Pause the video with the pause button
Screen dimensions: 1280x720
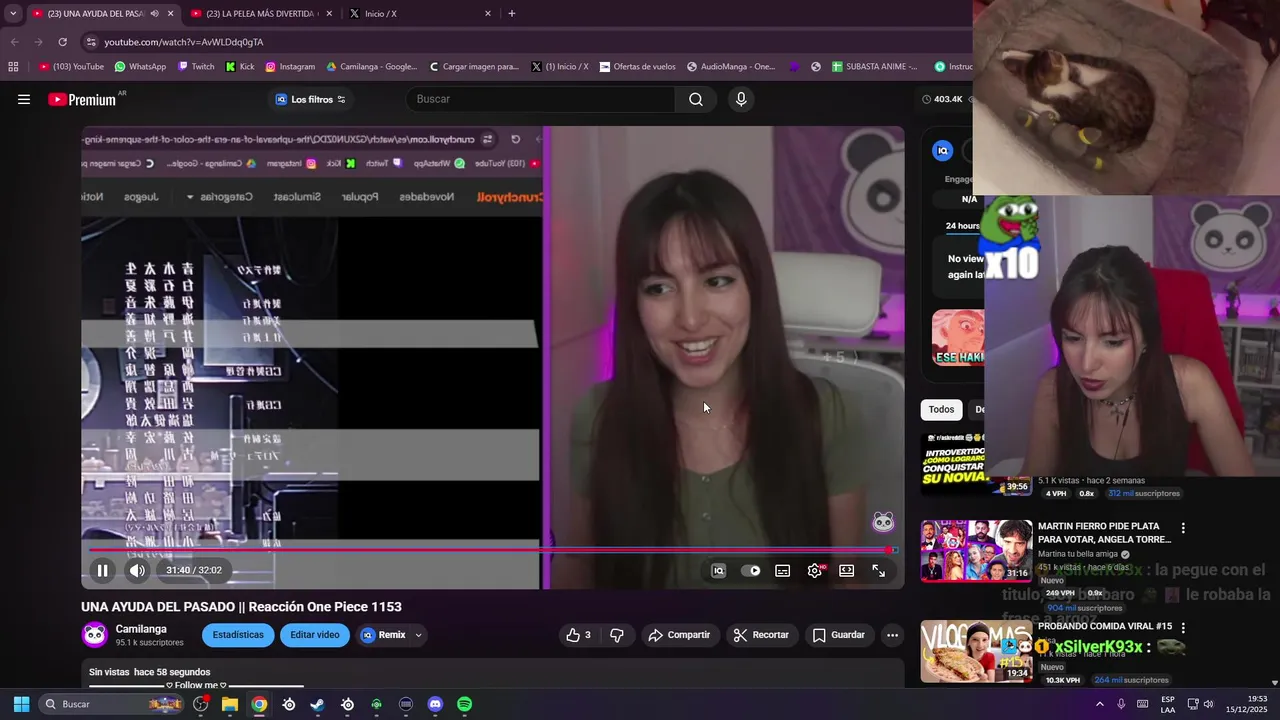[102, 570]
